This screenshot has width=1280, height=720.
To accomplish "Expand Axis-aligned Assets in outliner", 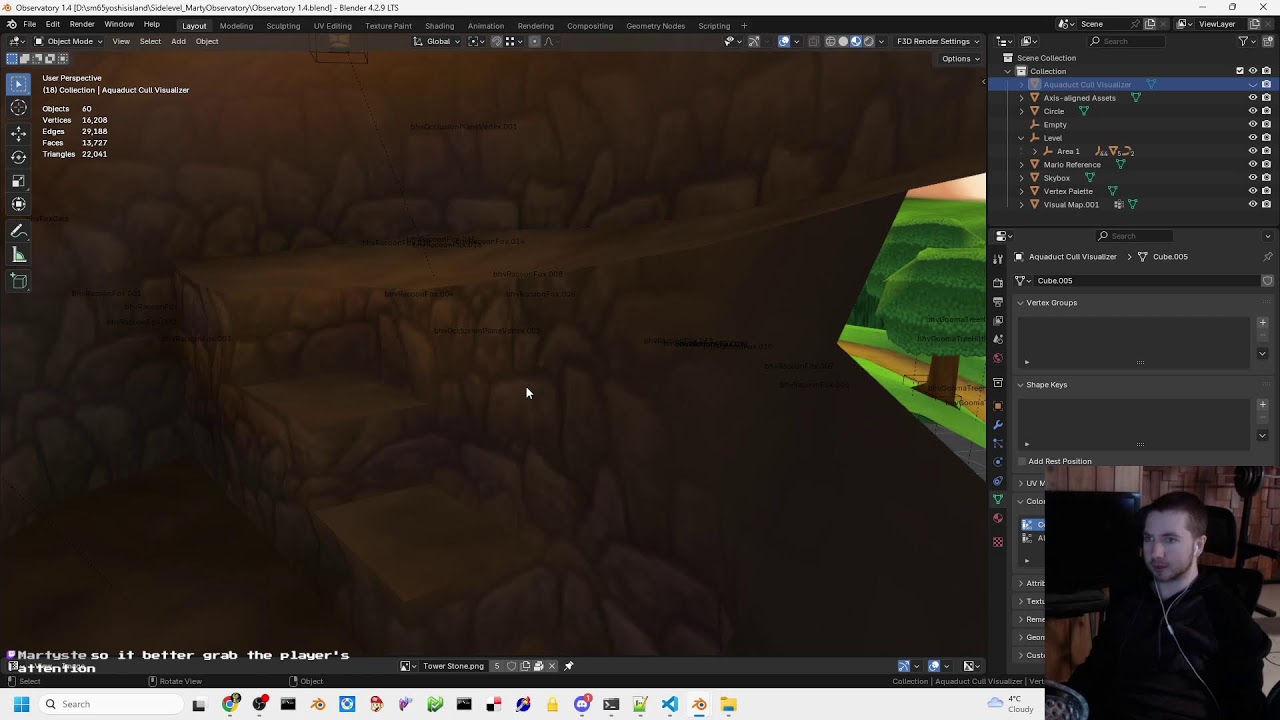I will tap(1021, 98).
